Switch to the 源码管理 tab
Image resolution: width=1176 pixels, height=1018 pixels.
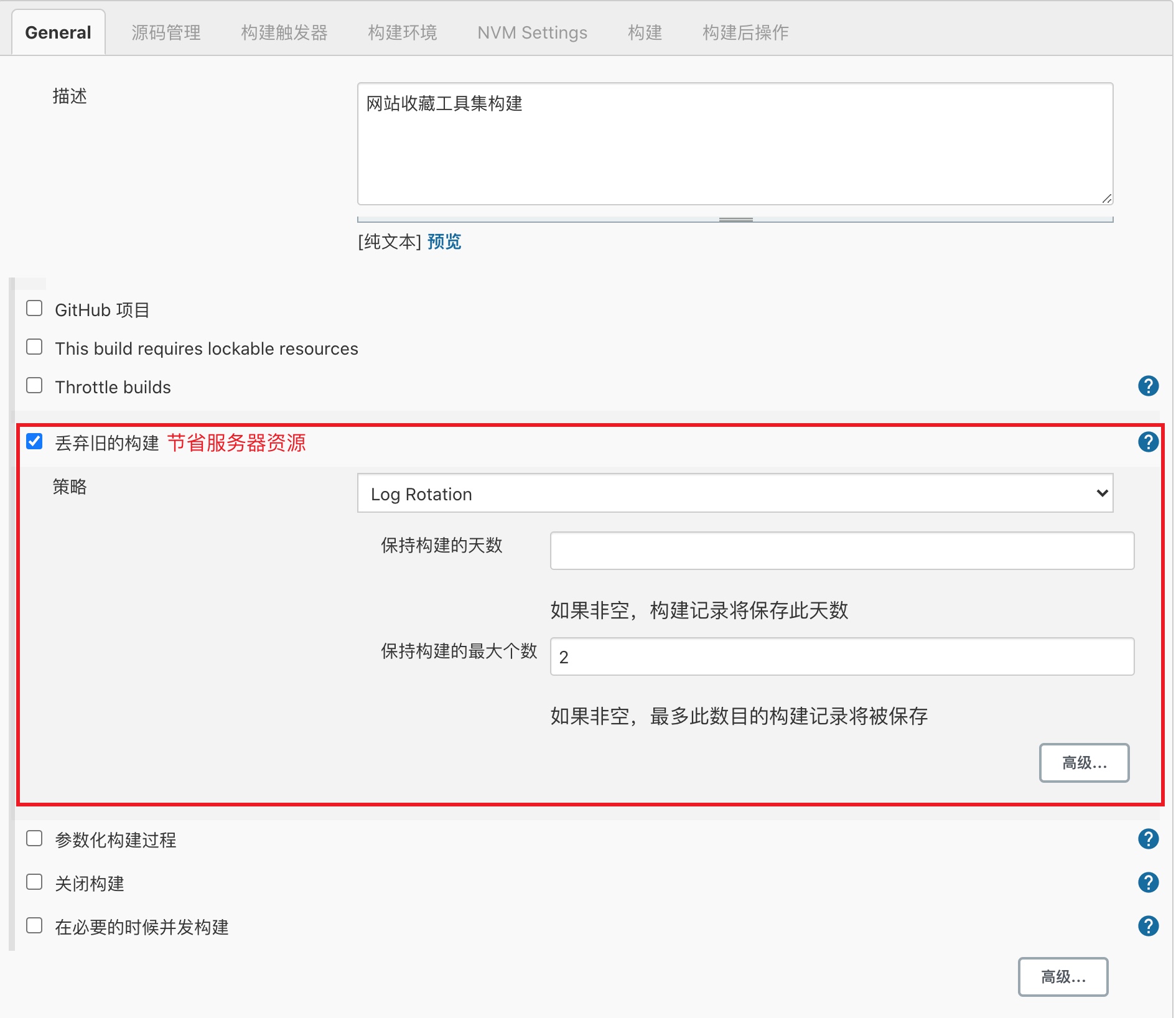[166, 32]
